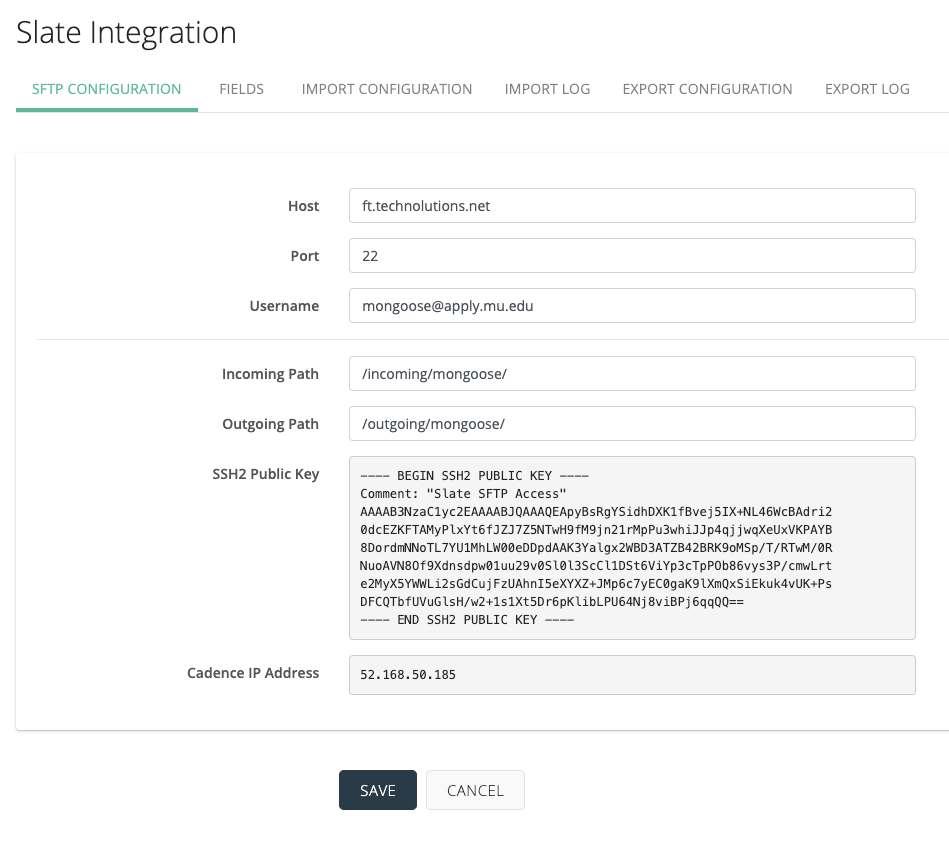View the Import Log tab

coord(547,89)
